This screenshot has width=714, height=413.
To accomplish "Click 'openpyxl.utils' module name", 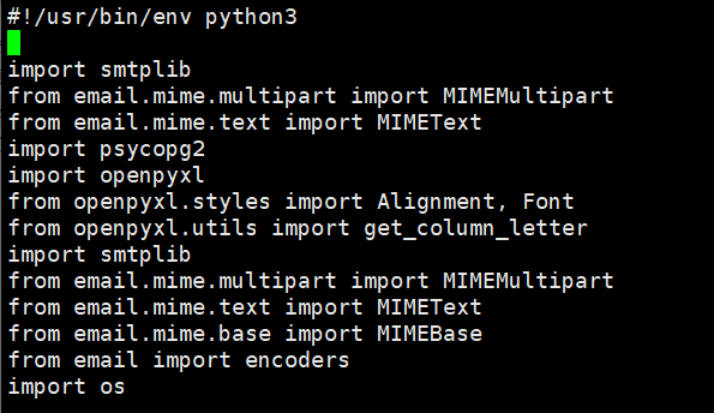I will click(165, 229).
